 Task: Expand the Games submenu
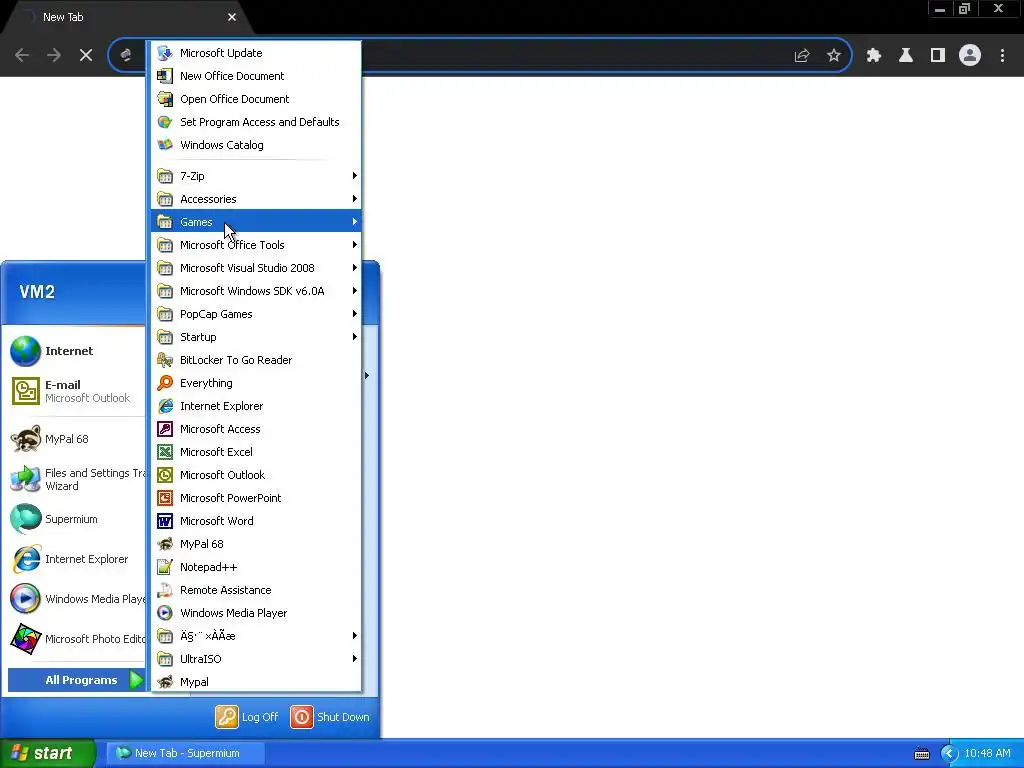pos(256,221)
